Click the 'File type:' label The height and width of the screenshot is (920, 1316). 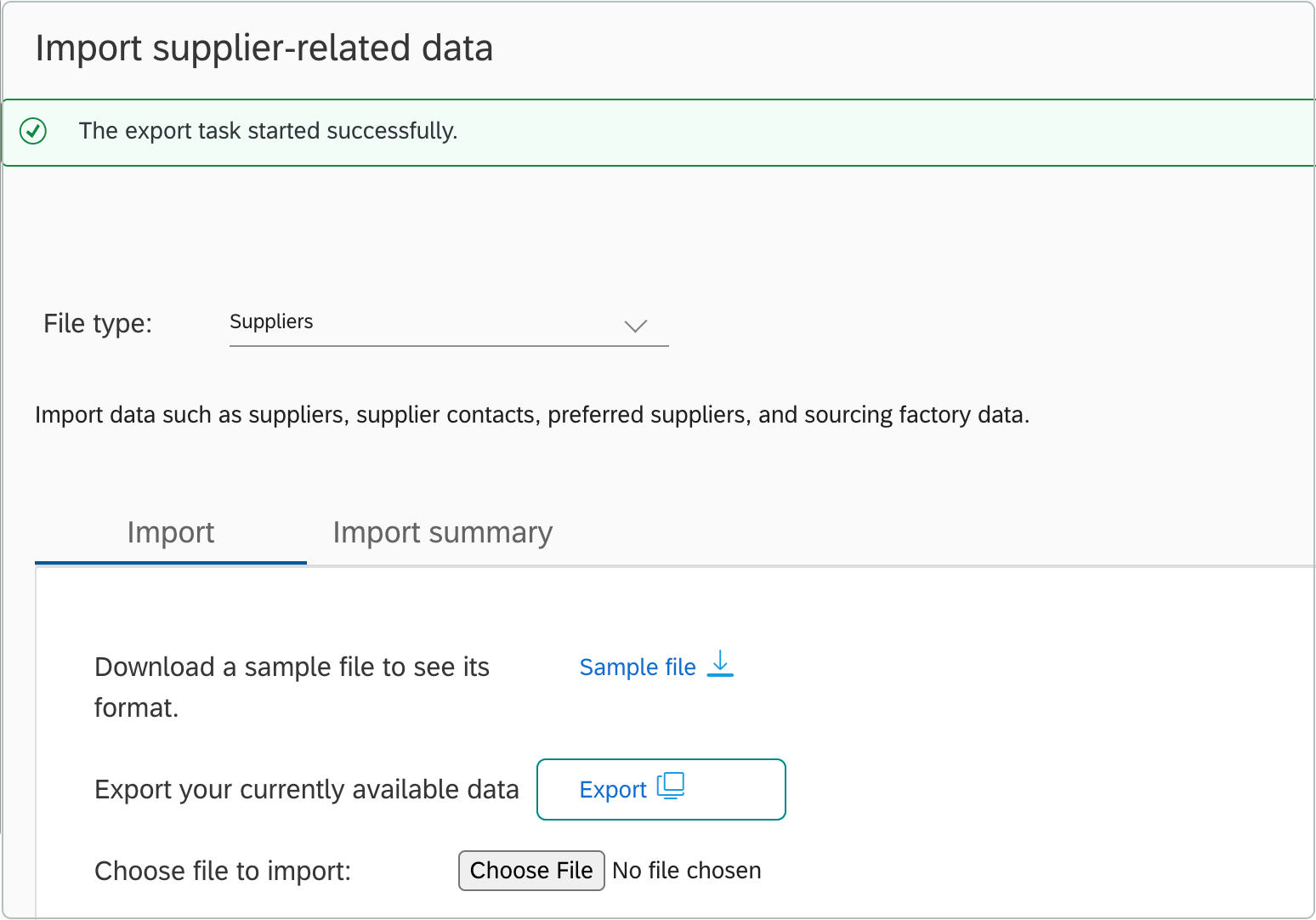point(98,324)
